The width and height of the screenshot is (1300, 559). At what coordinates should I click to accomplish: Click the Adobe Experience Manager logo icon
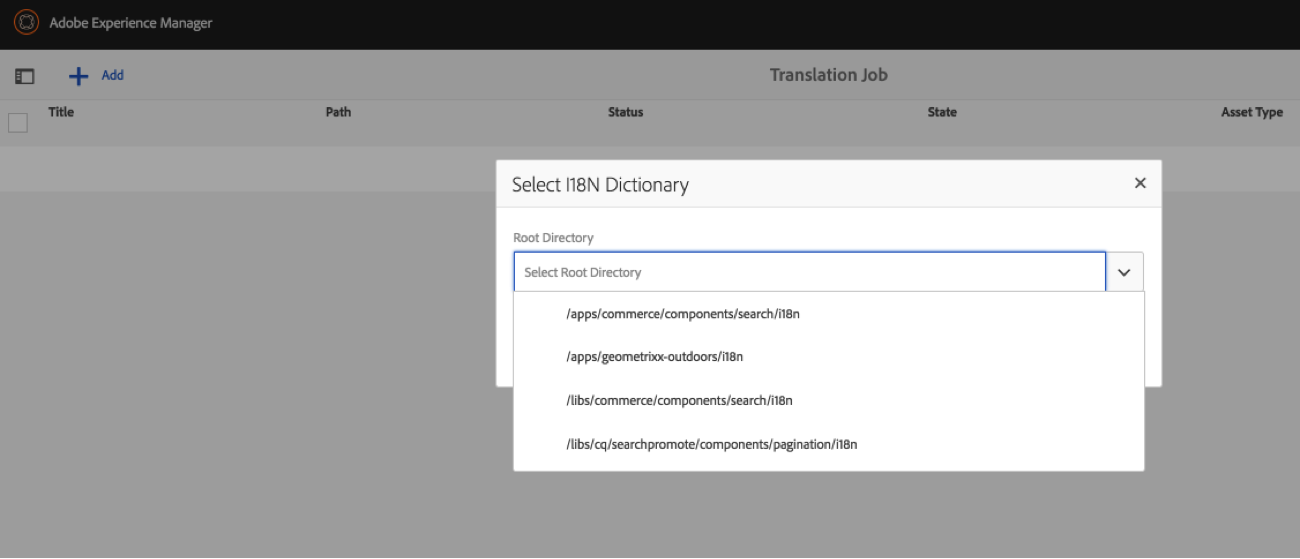24,23
